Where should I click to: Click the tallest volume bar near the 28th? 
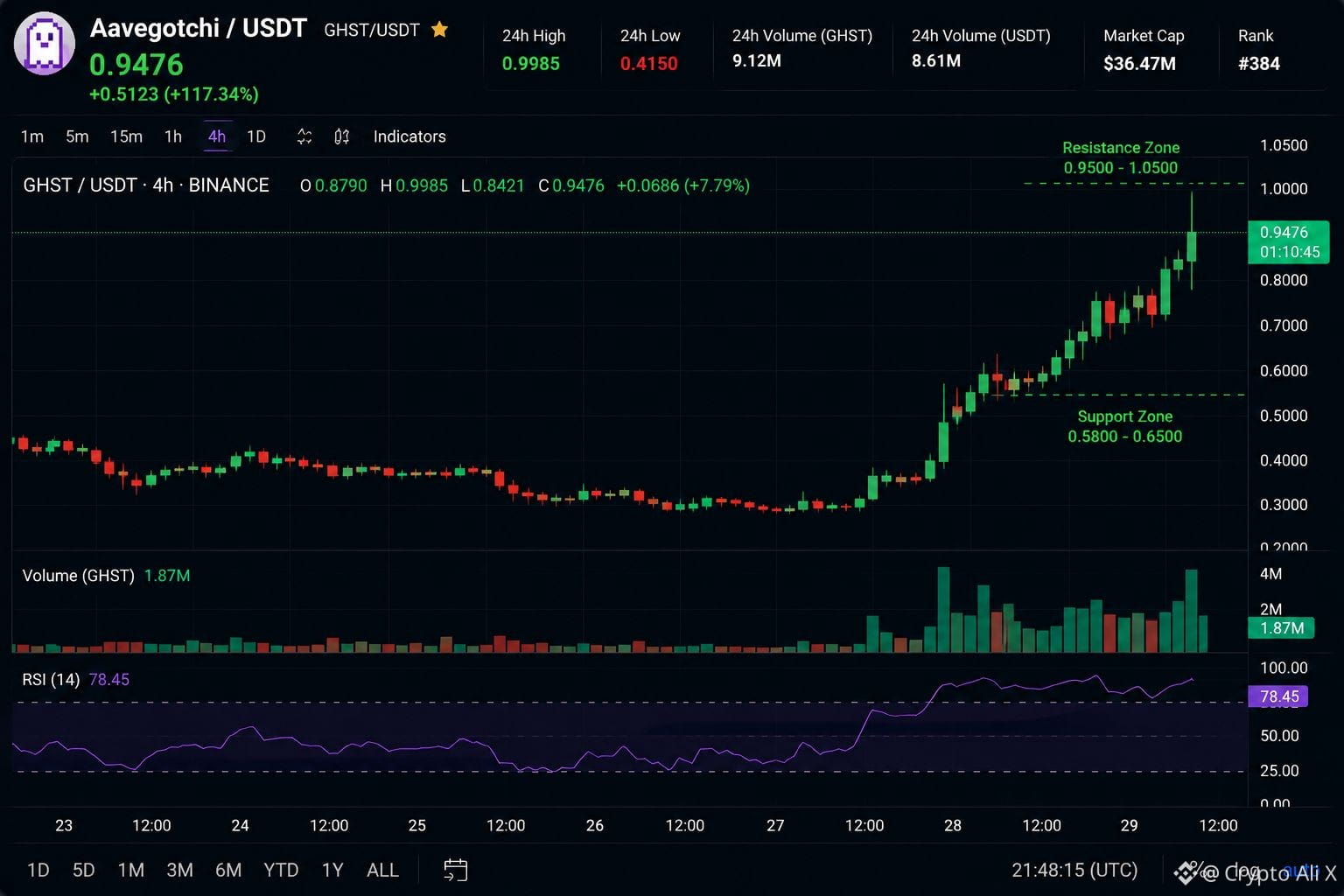pyautogui.click(x=943, y=610)
